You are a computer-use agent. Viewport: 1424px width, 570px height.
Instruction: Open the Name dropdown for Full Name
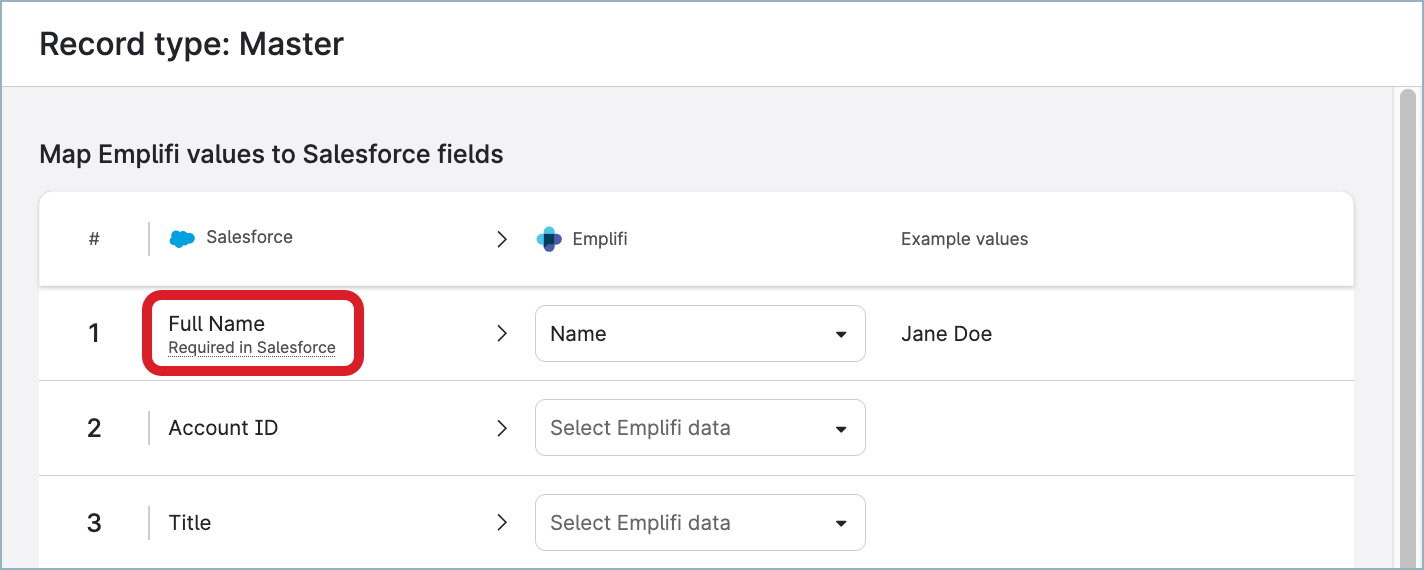(x=700, y=334)
